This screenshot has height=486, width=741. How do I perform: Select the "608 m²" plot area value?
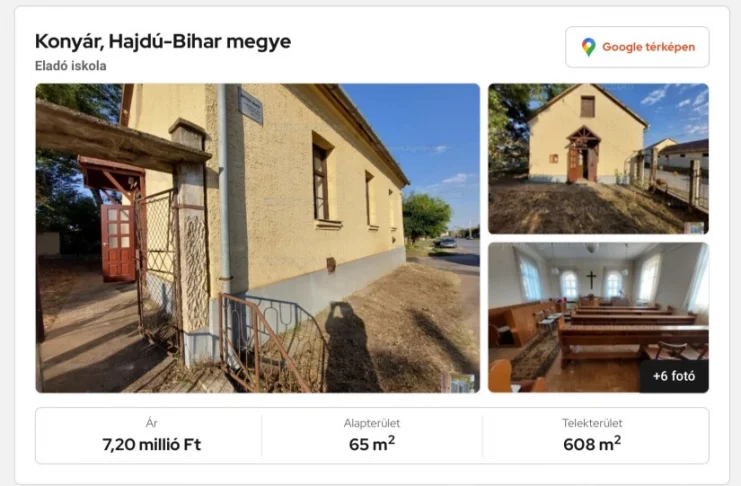tap(592, 443)
